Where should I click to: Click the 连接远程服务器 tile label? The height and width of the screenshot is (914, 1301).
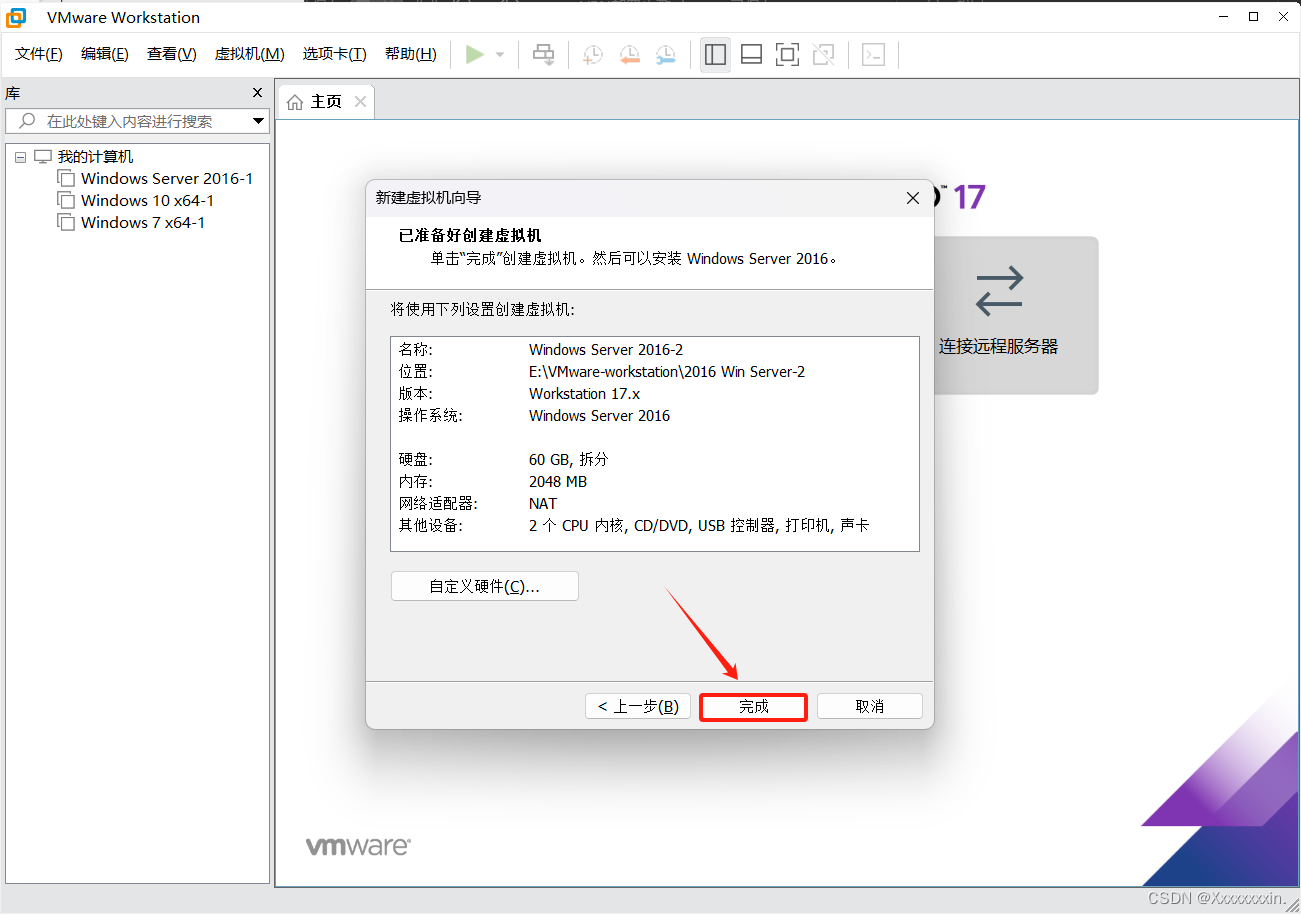998,347
